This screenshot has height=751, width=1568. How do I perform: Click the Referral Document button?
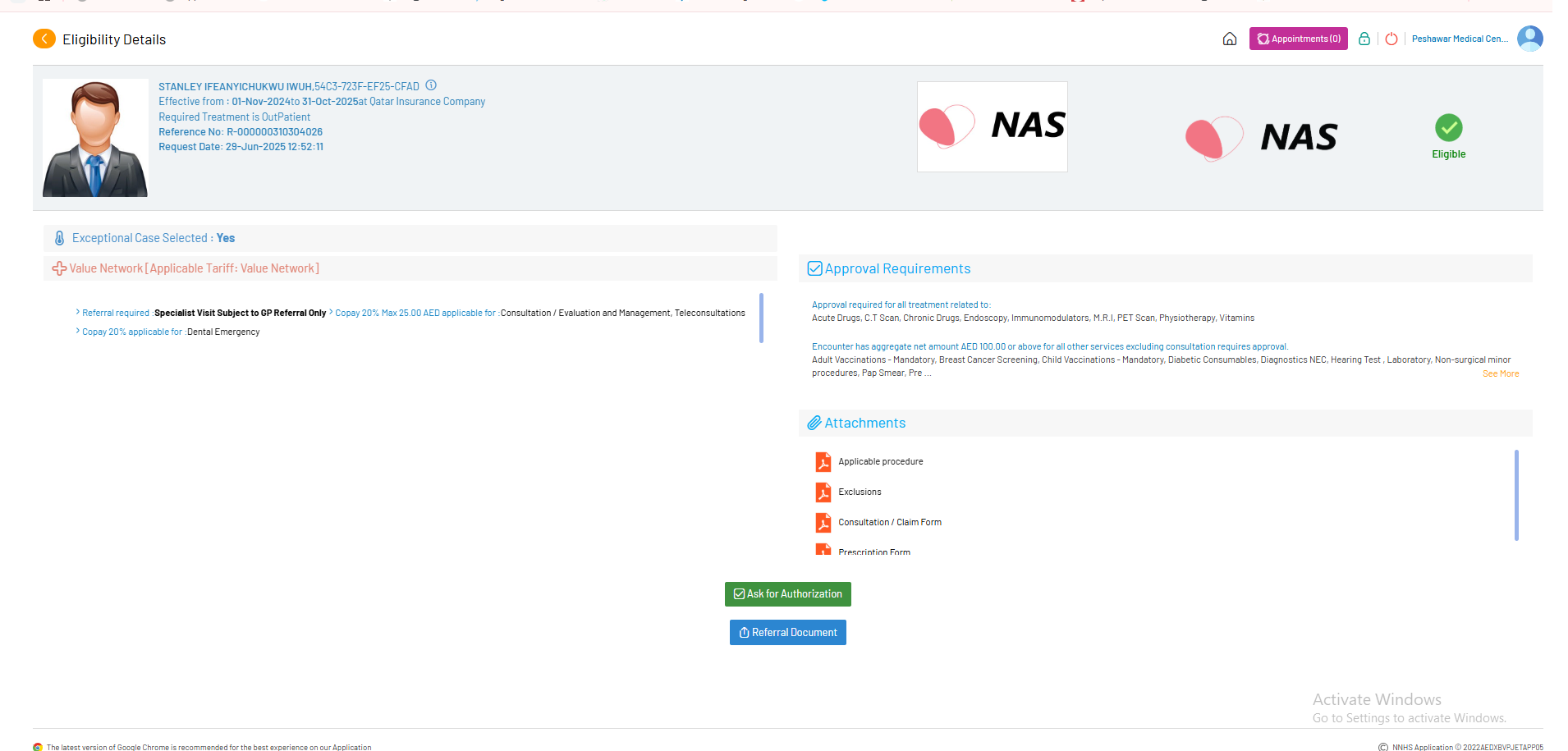pyautogui.click(x=787, y=633)
